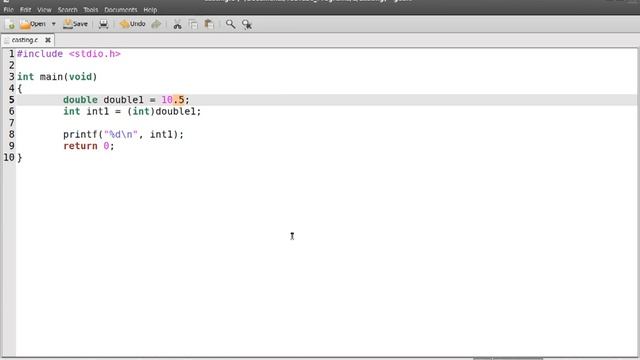Click the Redo arrow icon
The height and width of the screenshot is (360, 640).
(156, 24)
